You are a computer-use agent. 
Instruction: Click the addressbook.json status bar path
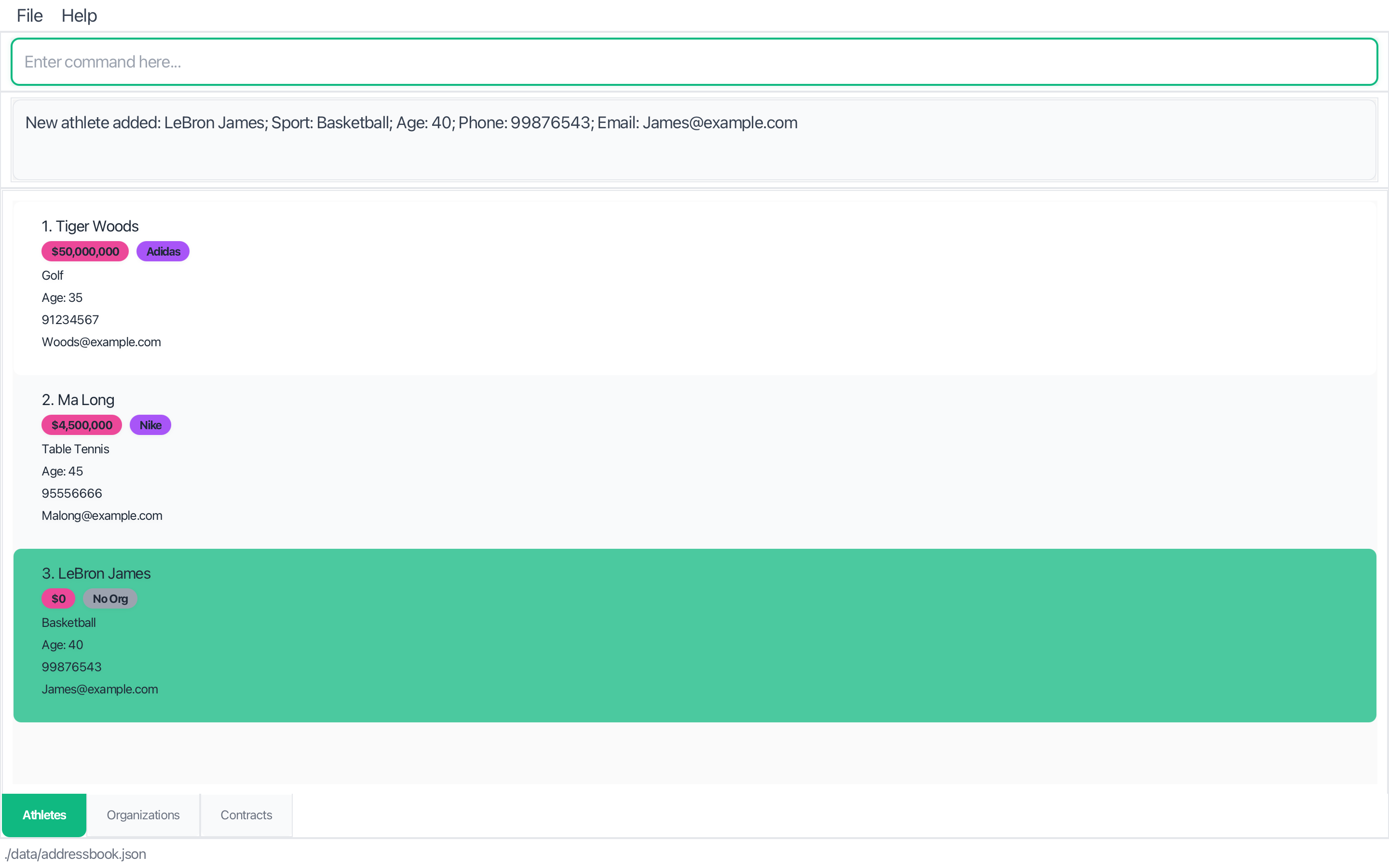pyautogui.click(x=75, y=854)
